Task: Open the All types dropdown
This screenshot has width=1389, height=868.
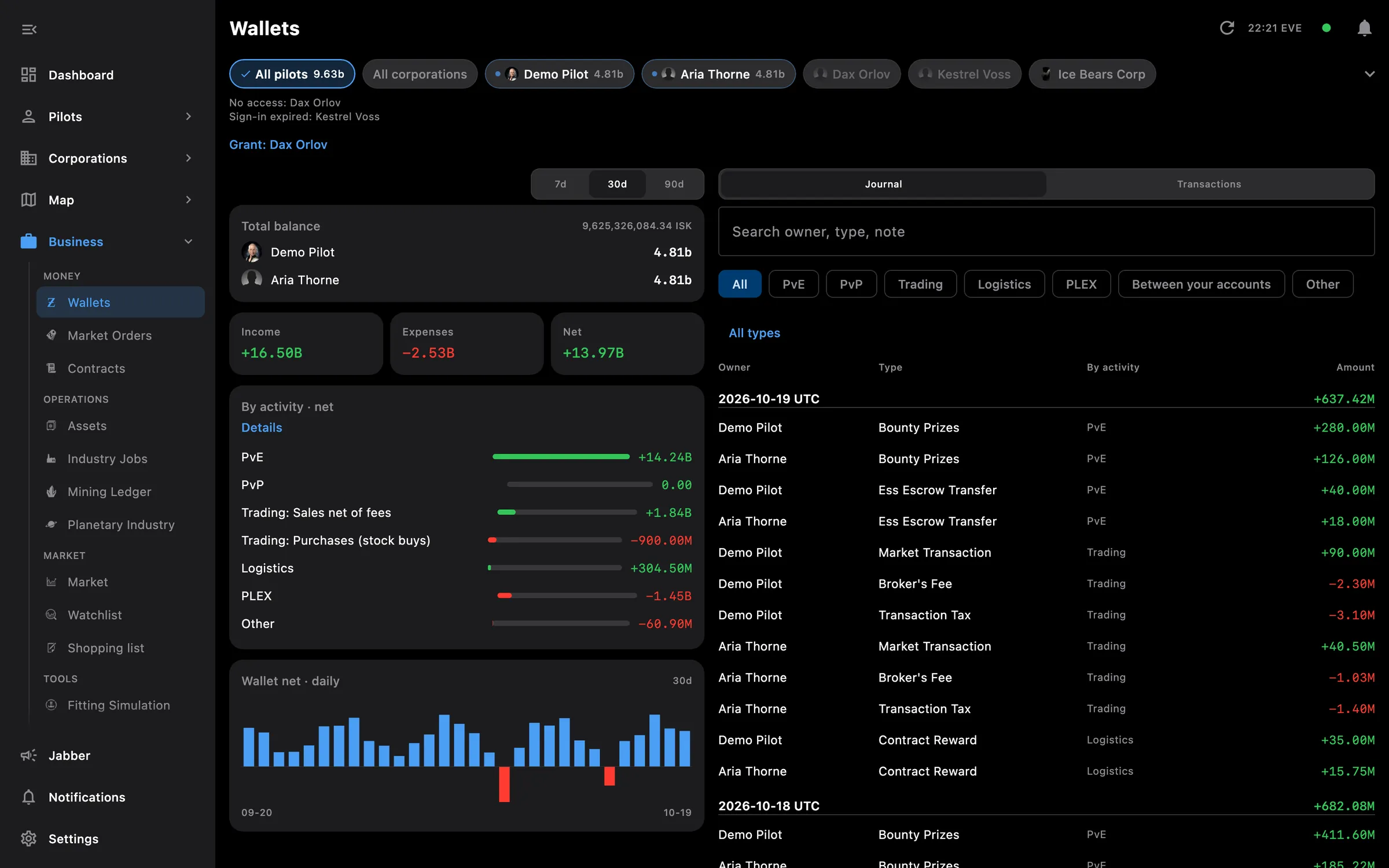Action: pyautogui.click(x=754, y=333)
